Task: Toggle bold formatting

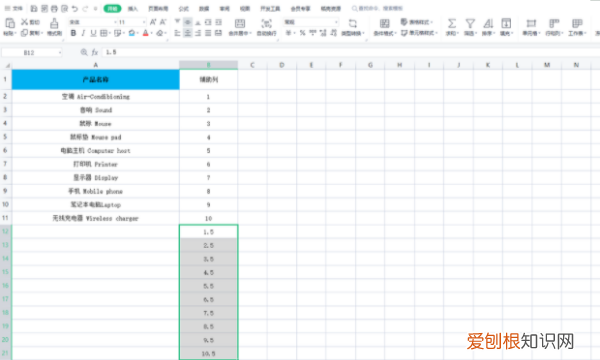Action: click(73, 33)
